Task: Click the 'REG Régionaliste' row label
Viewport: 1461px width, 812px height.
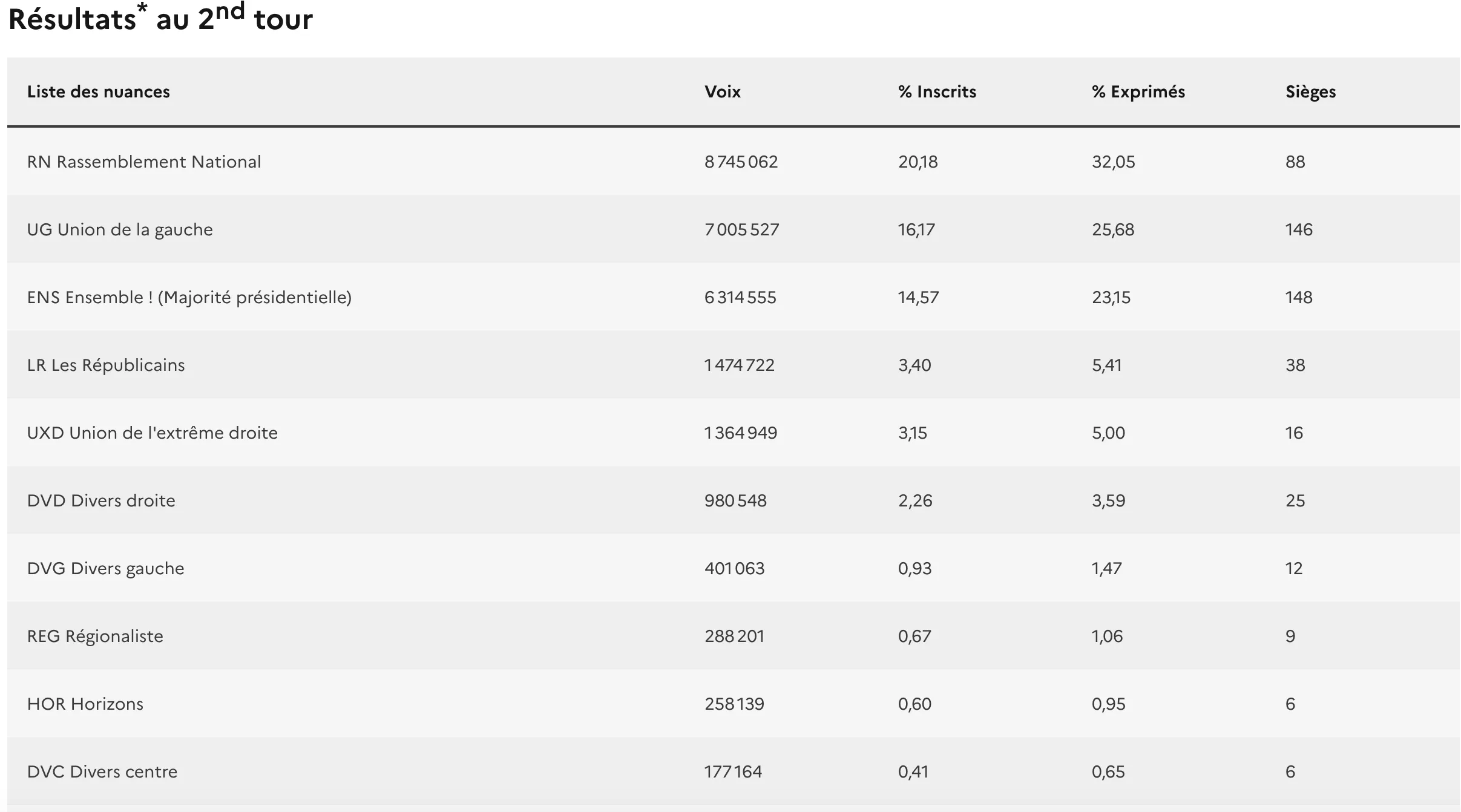Action: [x=95, y=637]
